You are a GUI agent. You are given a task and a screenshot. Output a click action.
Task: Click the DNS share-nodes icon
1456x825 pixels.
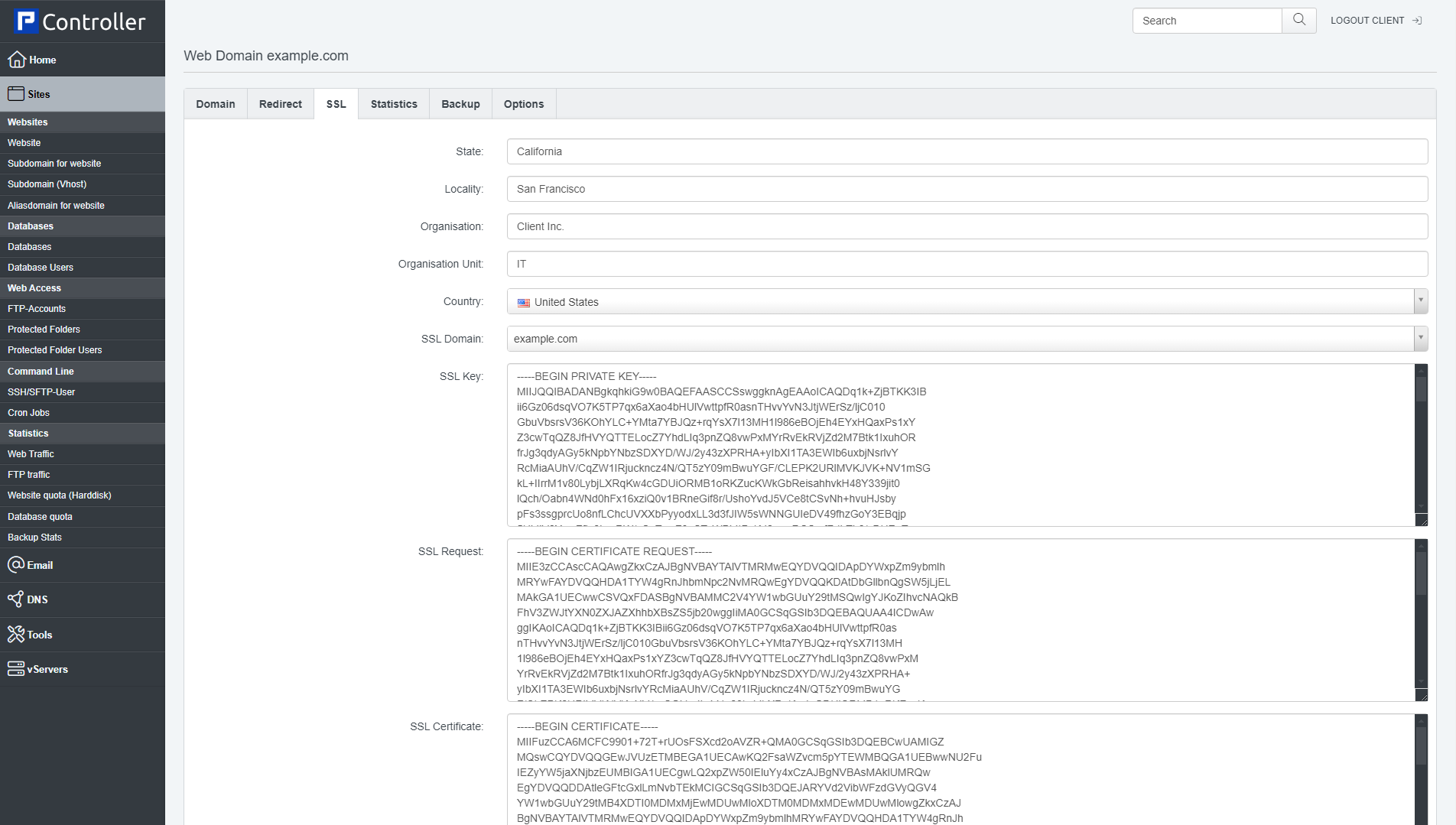[15, 599]
